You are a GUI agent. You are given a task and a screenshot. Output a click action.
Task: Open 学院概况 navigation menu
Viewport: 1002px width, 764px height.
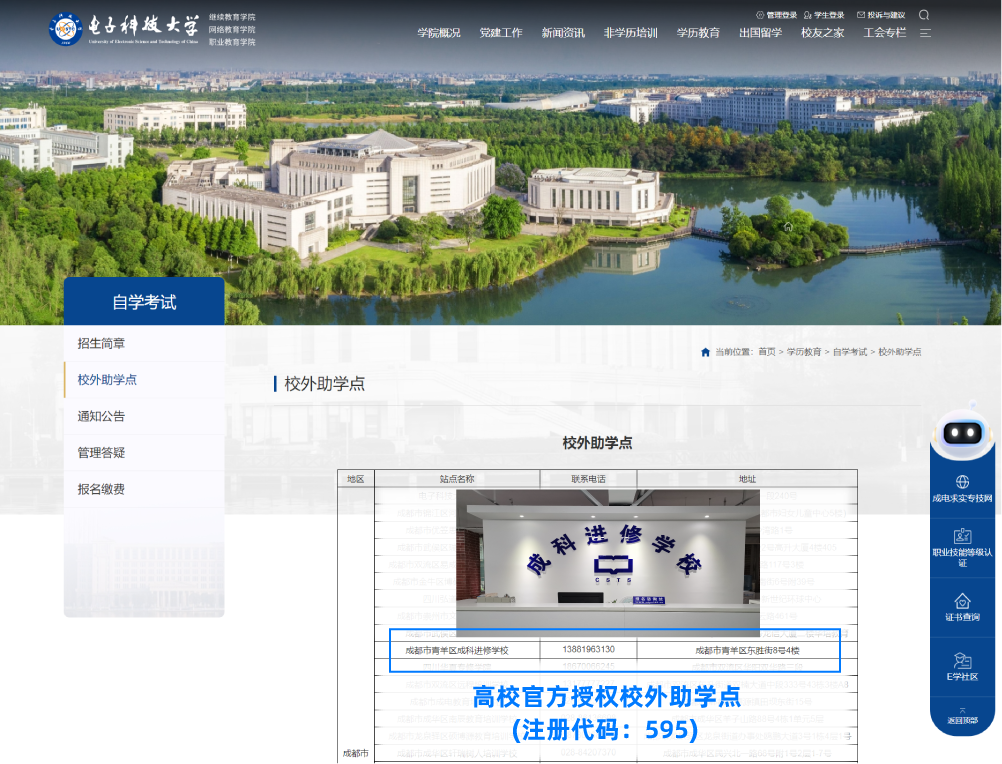pyautogui.click(x=439, y=33)
